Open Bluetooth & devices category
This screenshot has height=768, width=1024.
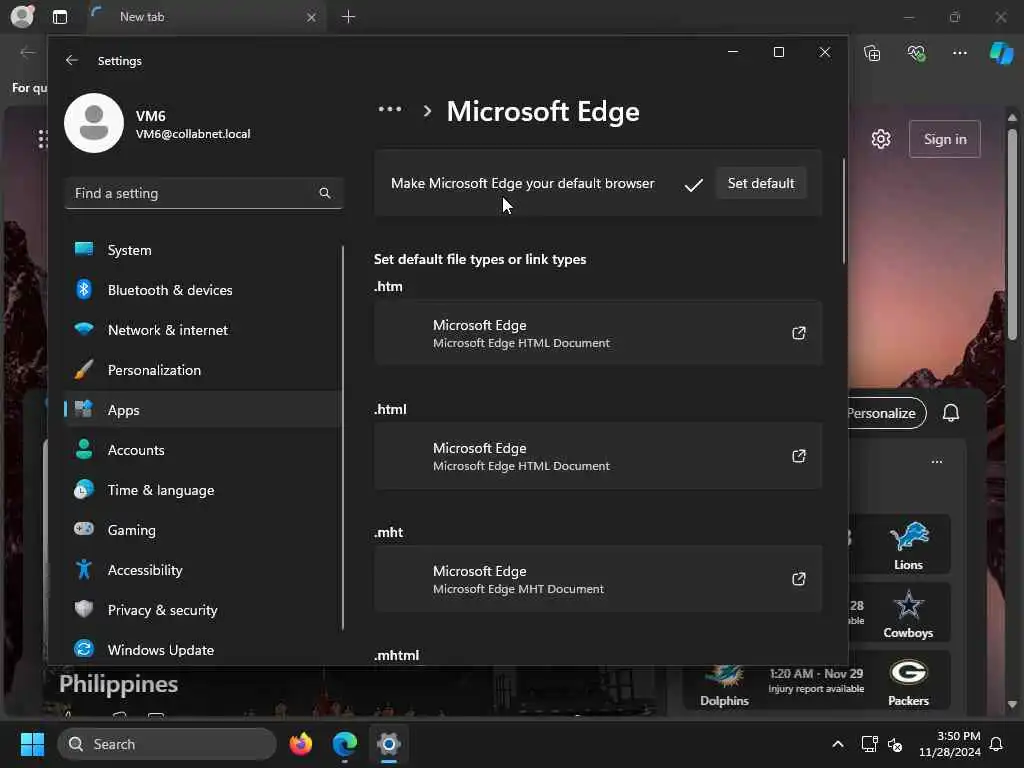(203, 290)
